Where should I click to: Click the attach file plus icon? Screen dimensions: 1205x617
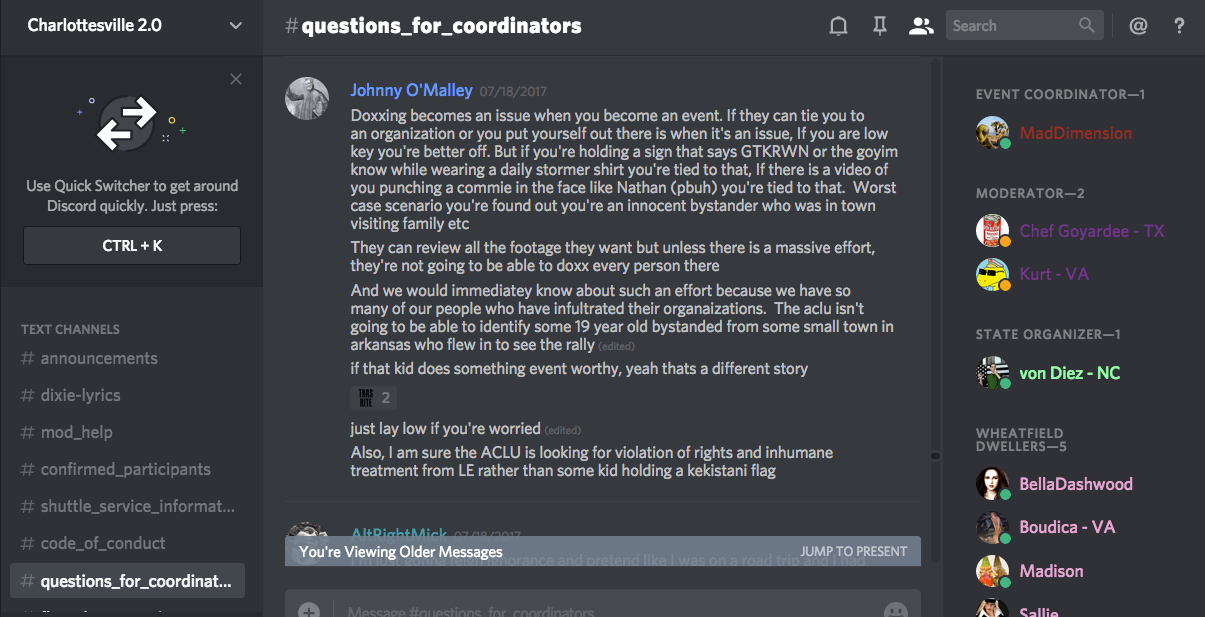click(309, 609)
